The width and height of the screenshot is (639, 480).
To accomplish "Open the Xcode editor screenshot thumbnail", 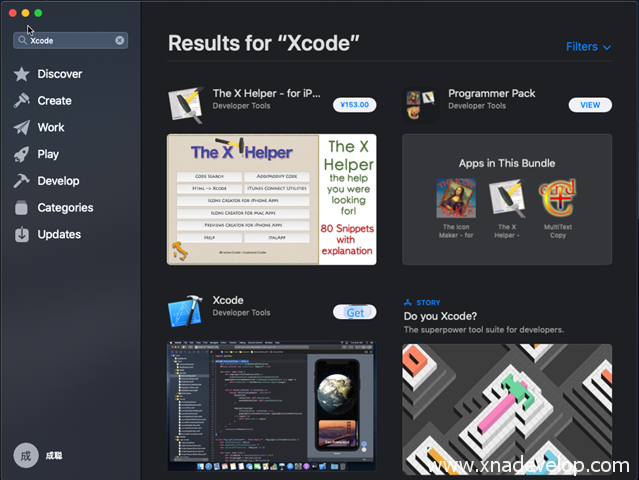I will 271,405.
